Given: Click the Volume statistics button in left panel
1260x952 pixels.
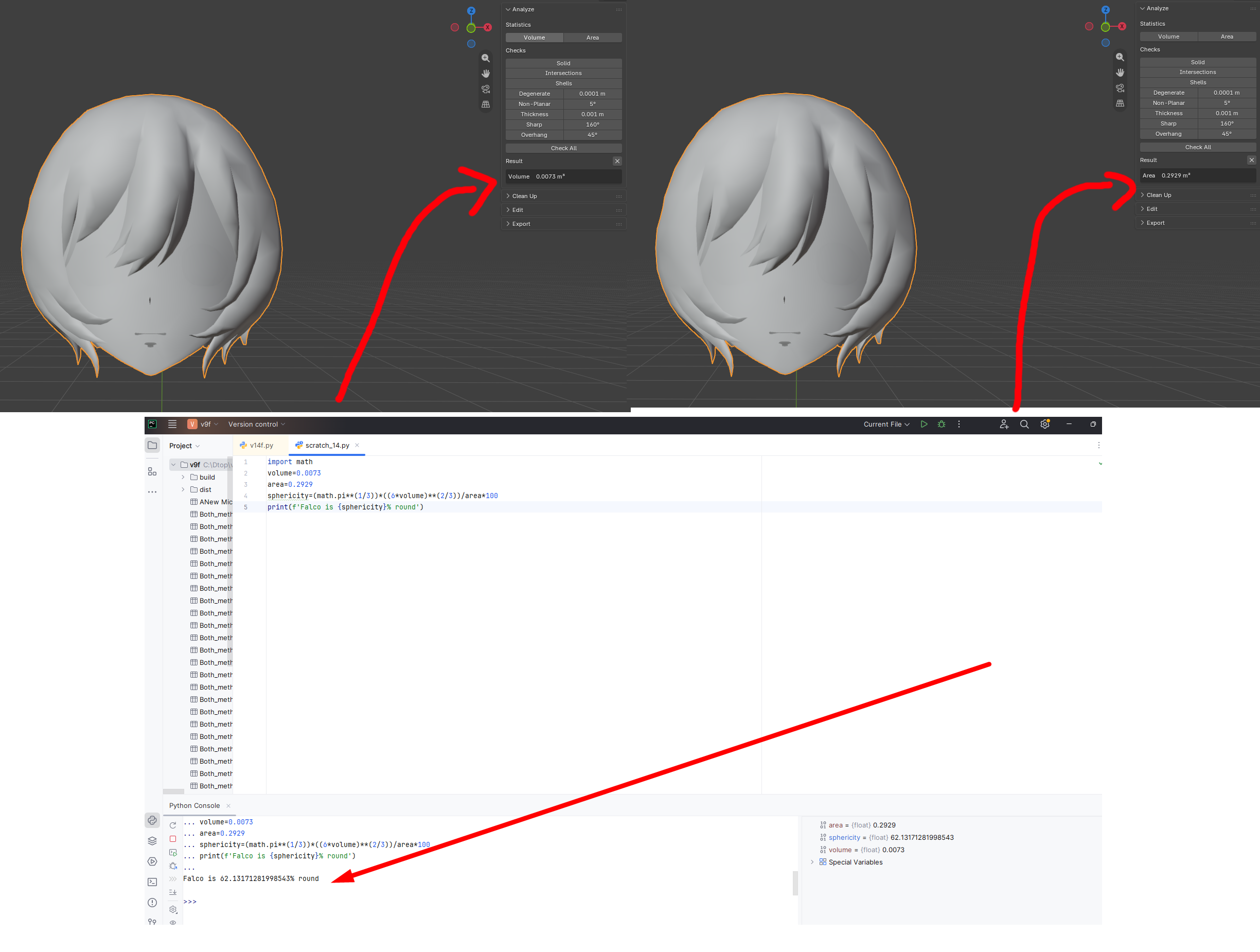Looking at the screenshot, I should [534, 38].
